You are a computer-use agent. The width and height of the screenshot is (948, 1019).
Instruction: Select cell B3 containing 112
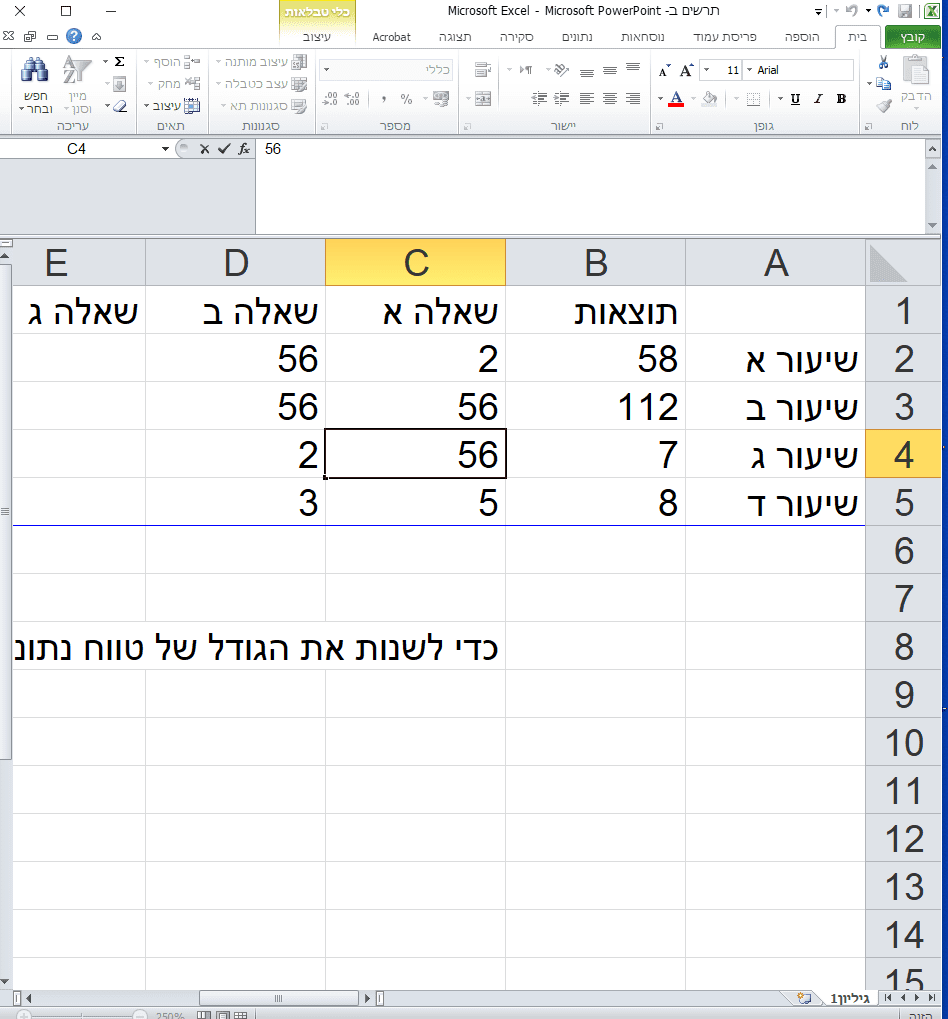click(x=596, y=406)
